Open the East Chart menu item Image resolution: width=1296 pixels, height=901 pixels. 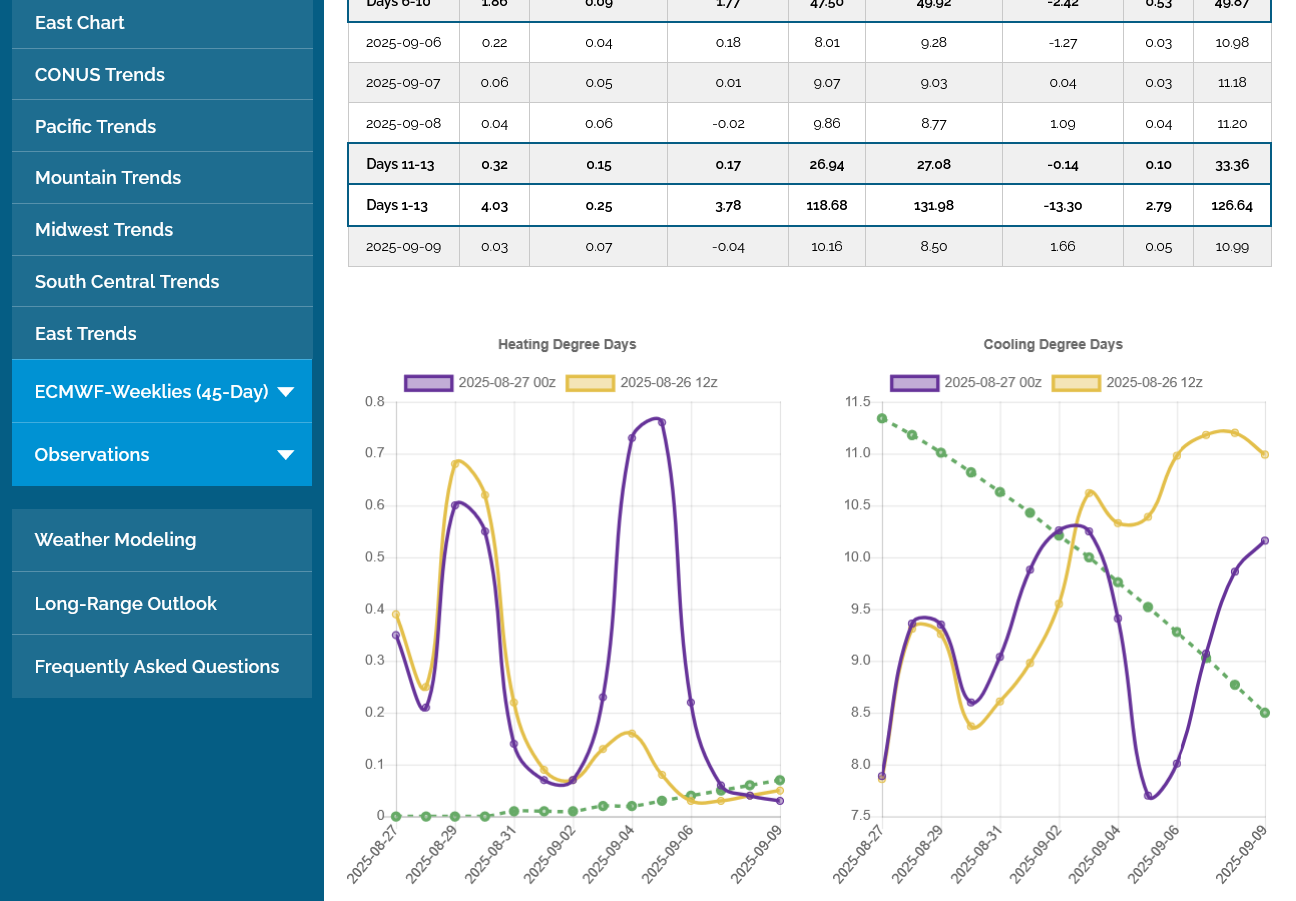(x=80, y=23)
